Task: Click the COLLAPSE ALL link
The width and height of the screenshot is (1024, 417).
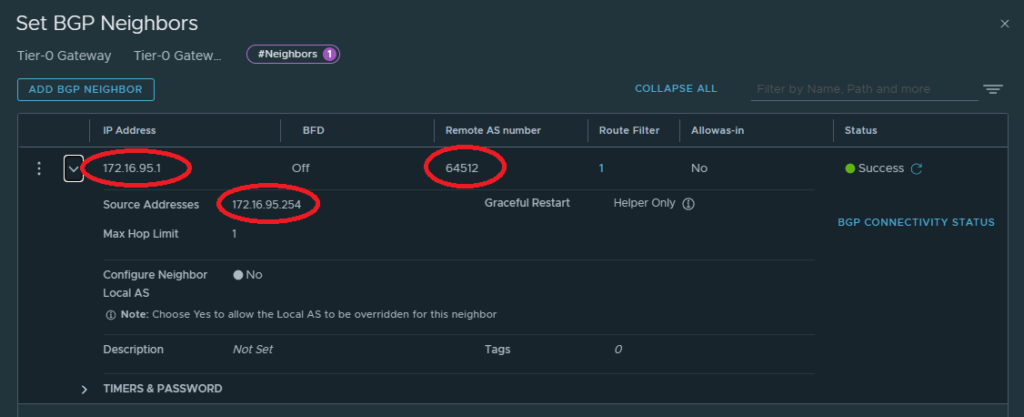Action: 675,89
